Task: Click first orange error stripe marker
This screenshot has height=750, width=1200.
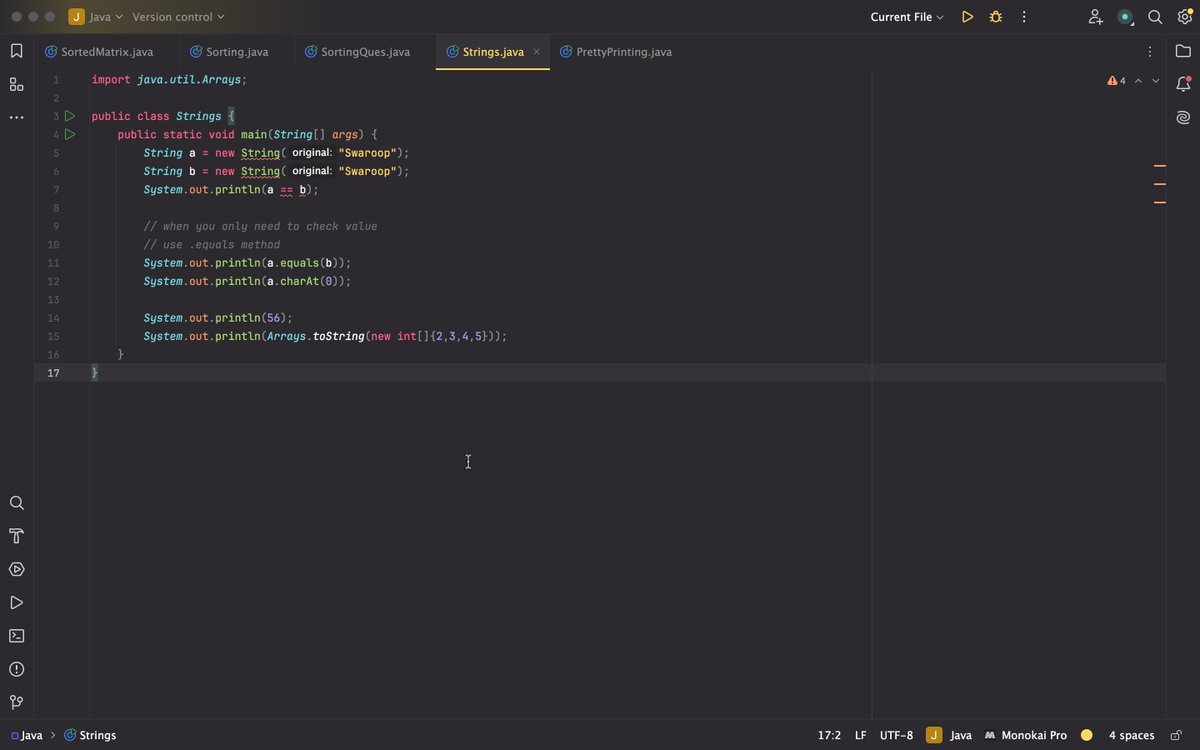Action: coord(1160,166)
